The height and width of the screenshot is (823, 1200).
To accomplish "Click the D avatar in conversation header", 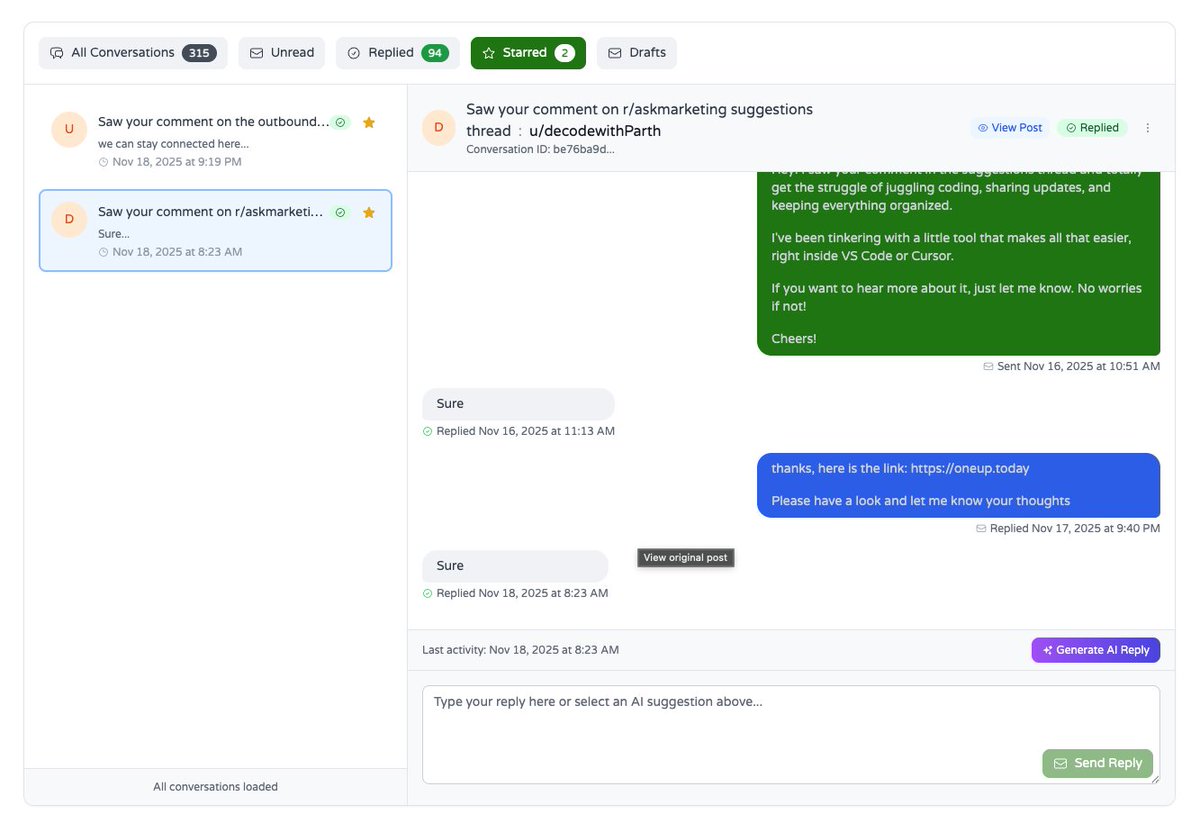I will pyautogui.click(x=439, y=128).
